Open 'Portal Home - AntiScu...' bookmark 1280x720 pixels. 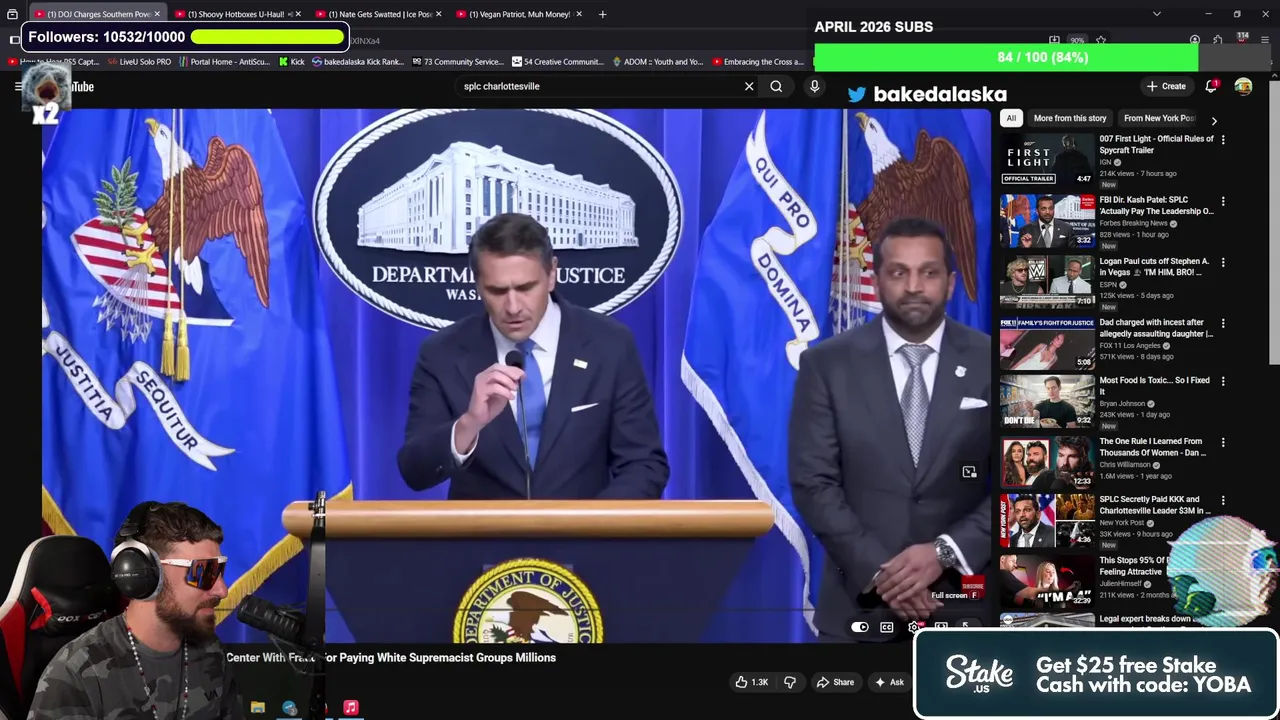tap(225, 62)
